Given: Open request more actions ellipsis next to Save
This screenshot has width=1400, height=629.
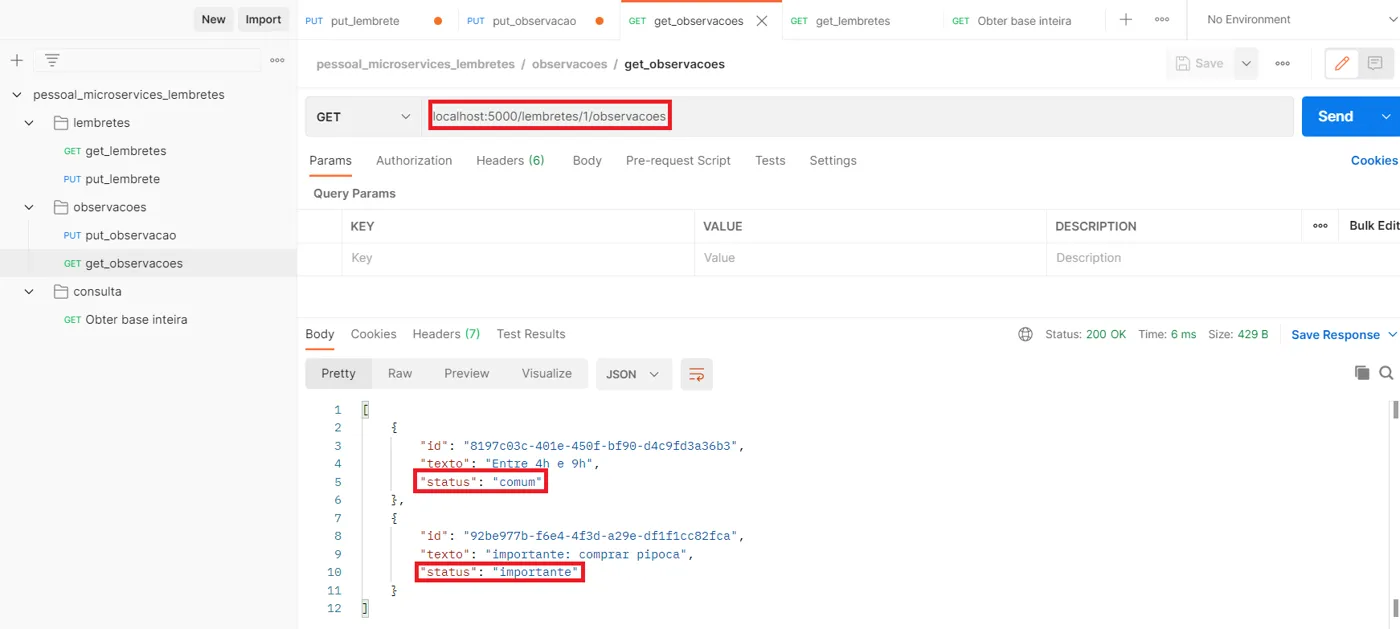Looking at the screenshot, I should [x=1282, y=63].
